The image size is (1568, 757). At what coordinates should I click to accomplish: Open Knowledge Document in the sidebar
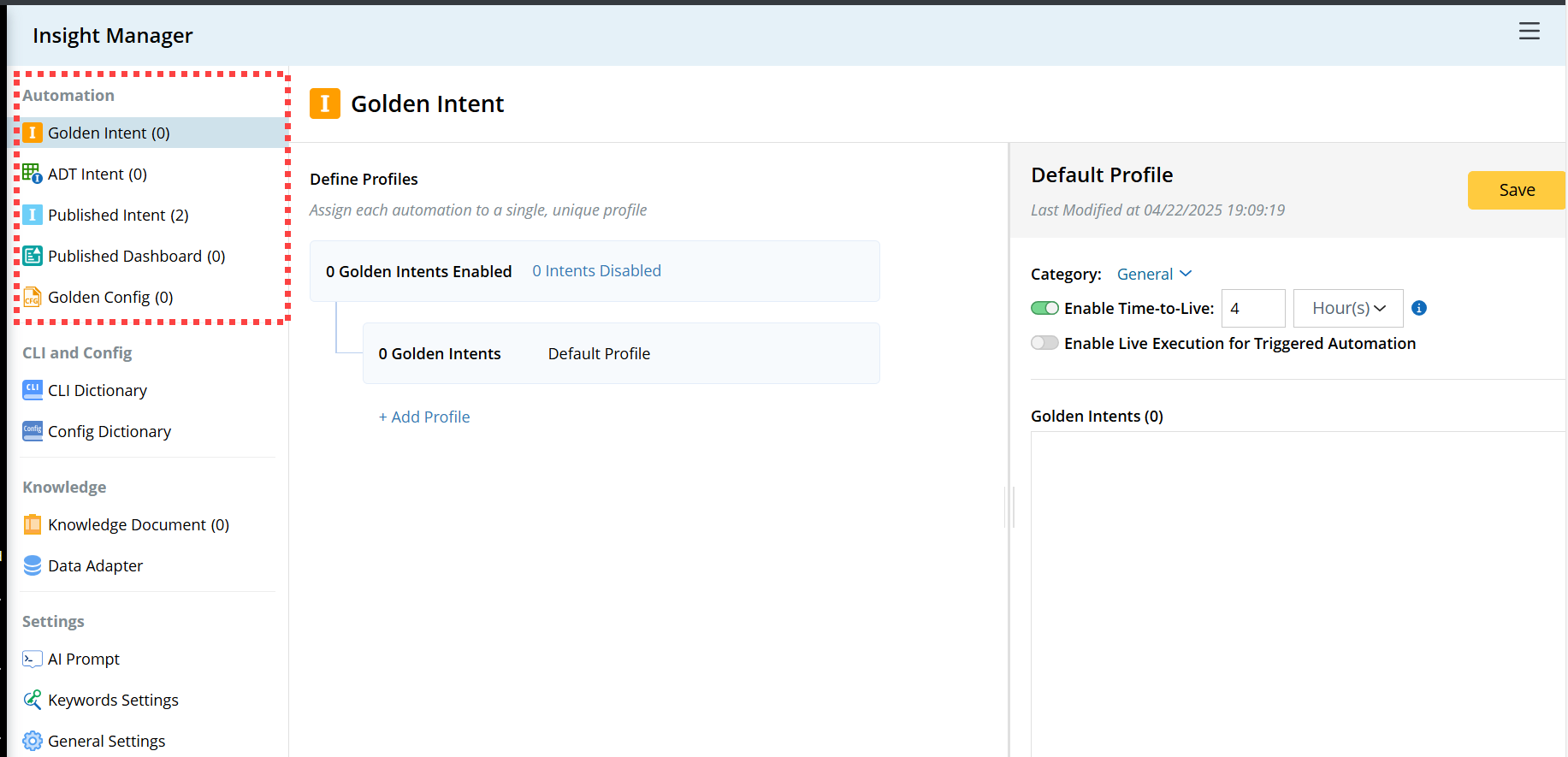[x=138, y=524]
